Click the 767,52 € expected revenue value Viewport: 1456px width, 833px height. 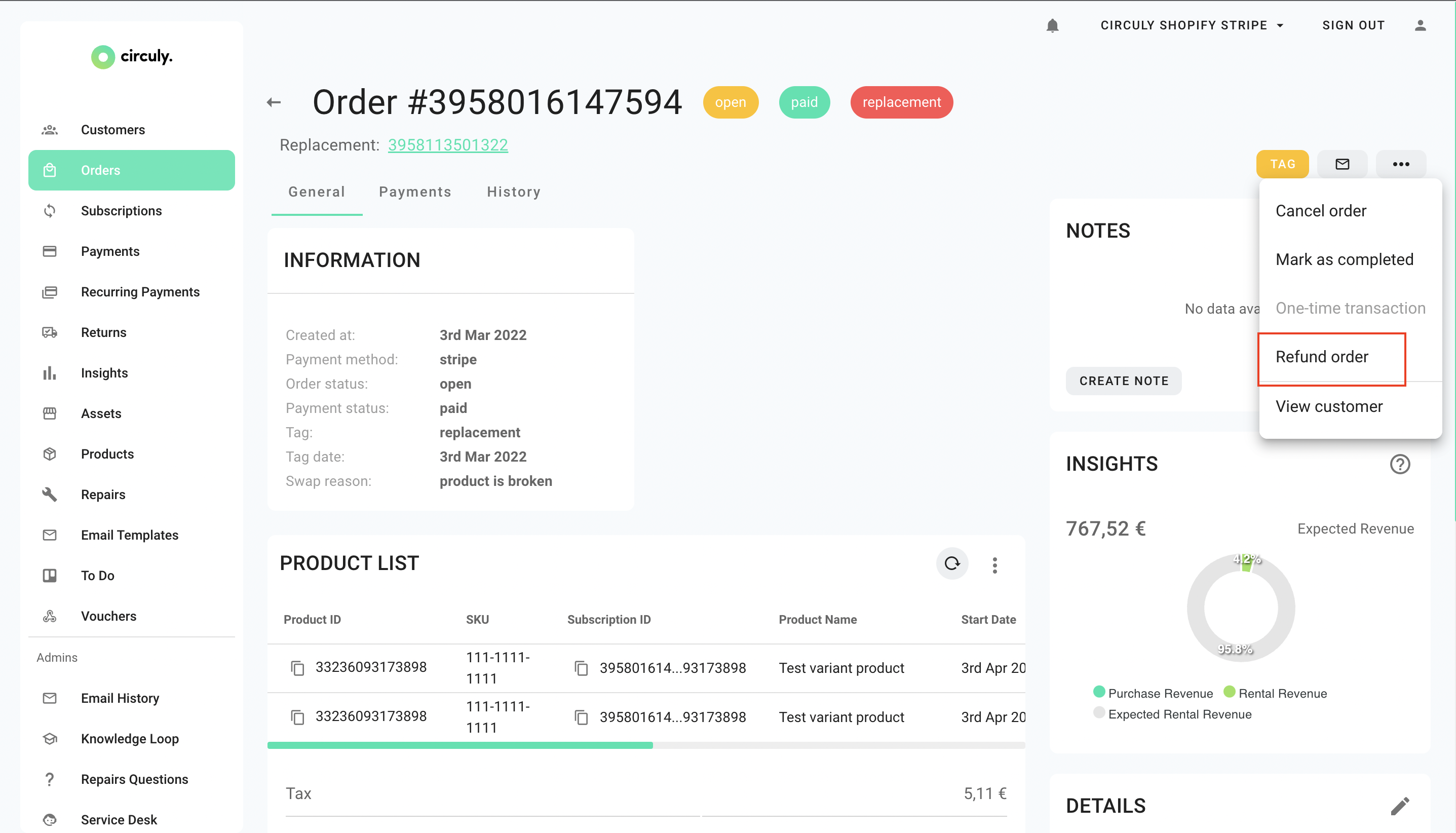[1105, 528]
